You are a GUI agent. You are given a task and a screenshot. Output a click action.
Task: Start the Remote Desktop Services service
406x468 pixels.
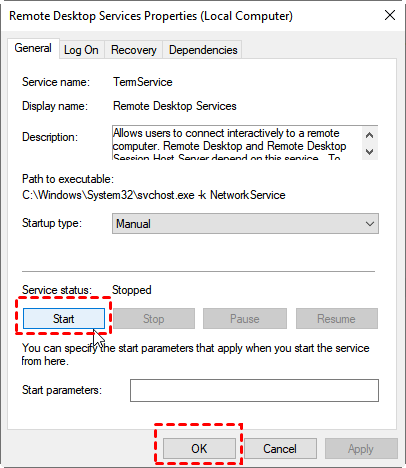[64, 319]
